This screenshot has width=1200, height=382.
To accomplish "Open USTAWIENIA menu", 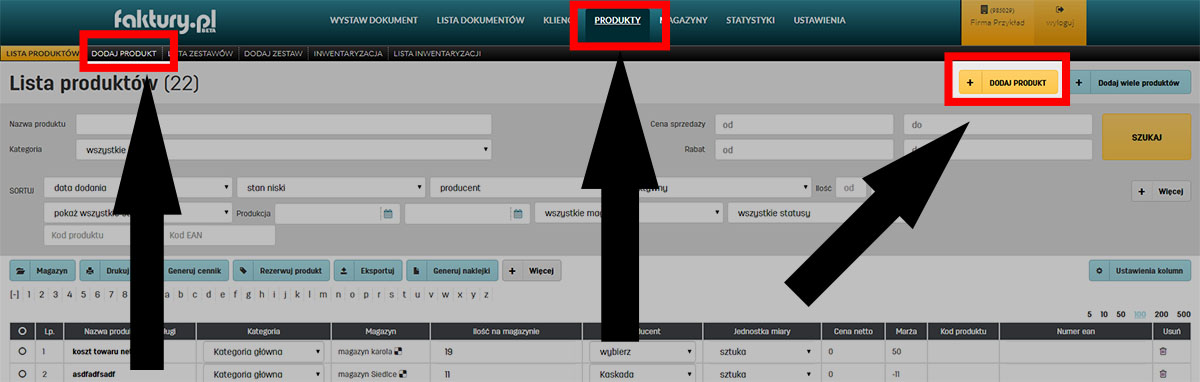I will [819, 20].
